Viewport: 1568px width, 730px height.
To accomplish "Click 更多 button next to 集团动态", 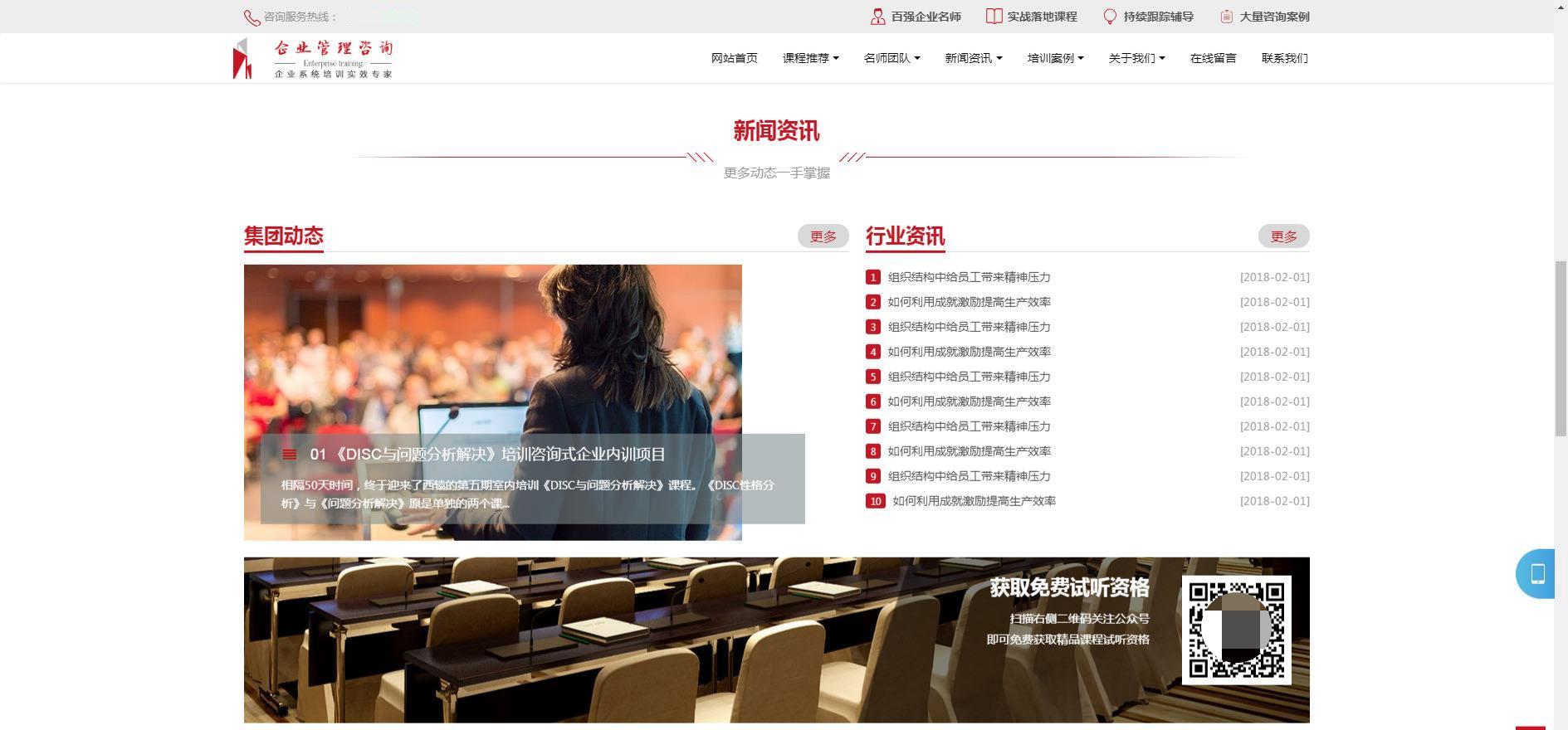I will tap(823, 236).
